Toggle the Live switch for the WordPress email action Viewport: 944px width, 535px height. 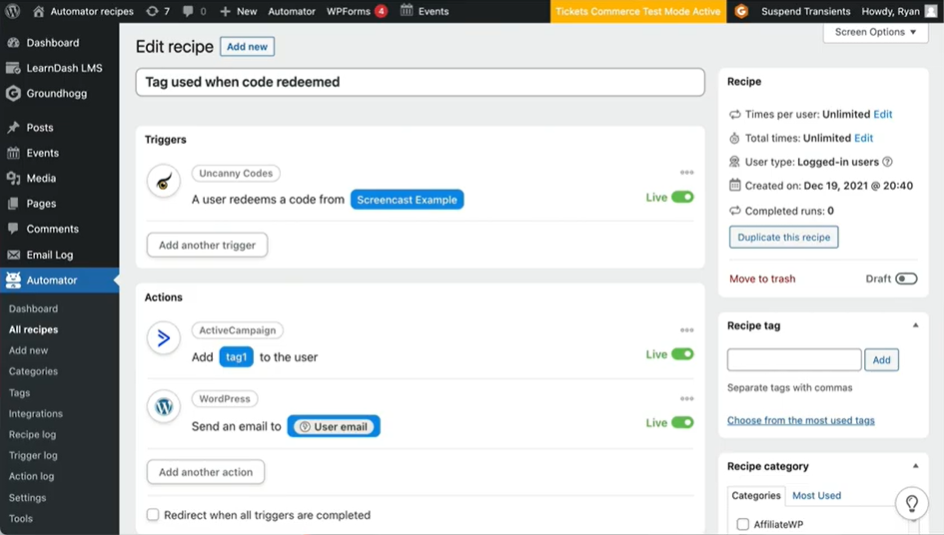pos(683,423)
